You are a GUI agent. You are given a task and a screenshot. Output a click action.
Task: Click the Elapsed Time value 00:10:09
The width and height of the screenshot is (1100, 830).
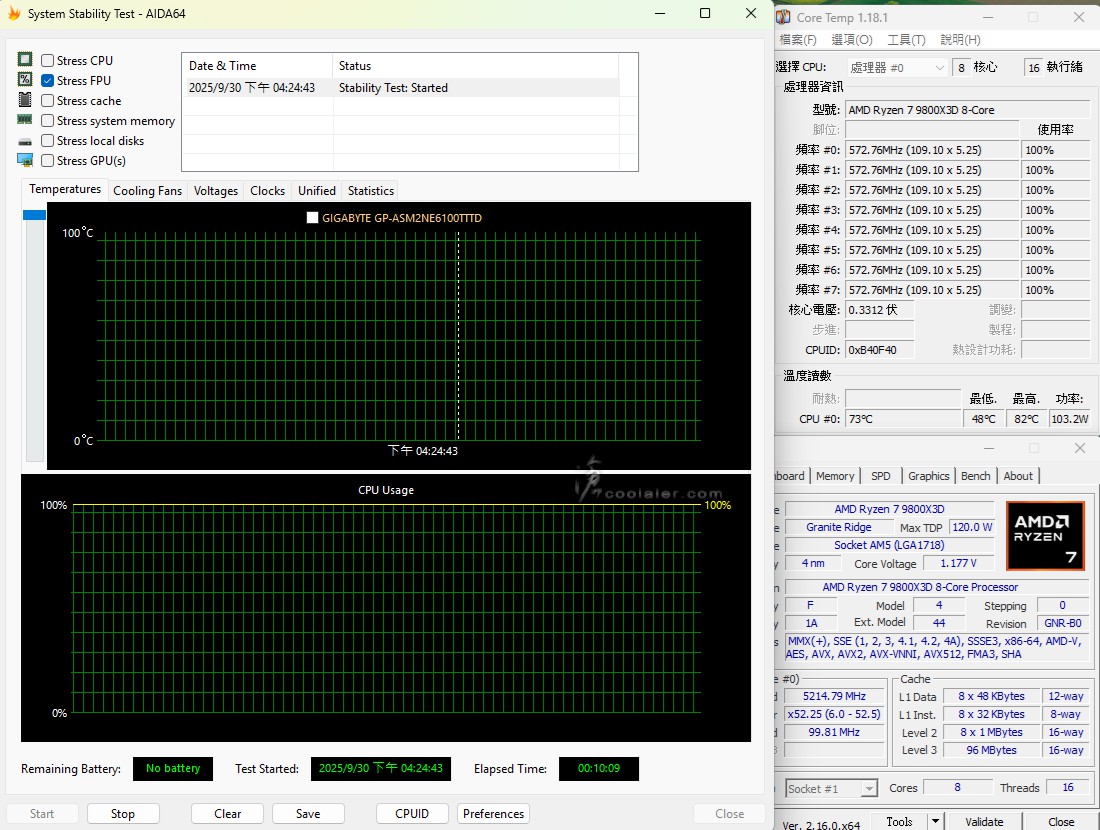[x=599, y=768]
